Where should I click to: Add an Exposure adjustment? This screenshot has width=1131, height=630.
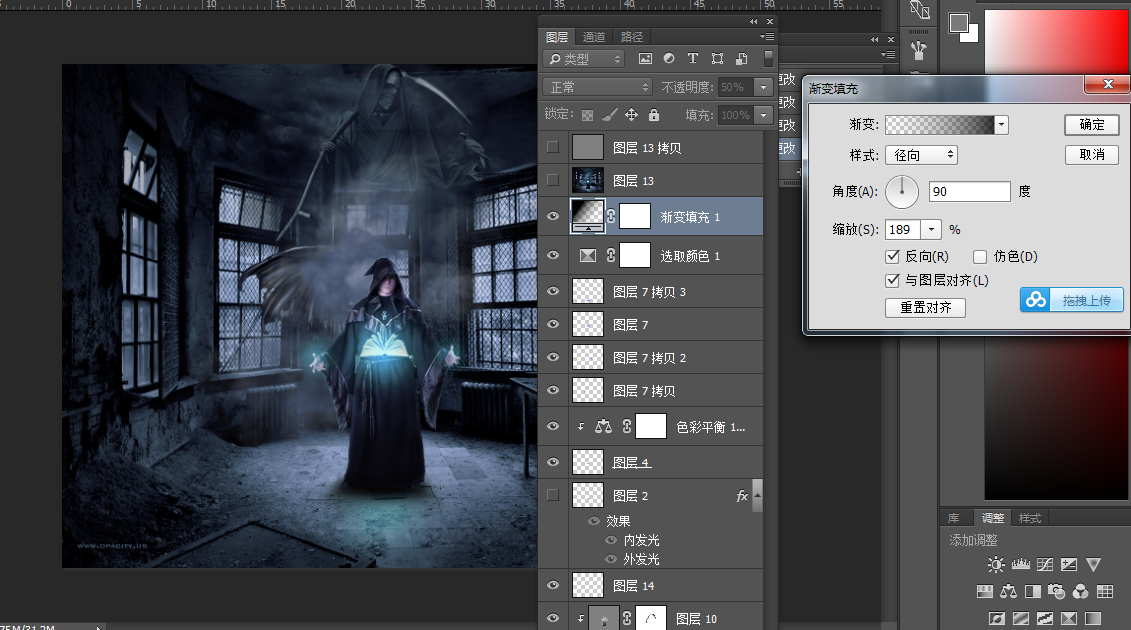[x=1069, y=564]
